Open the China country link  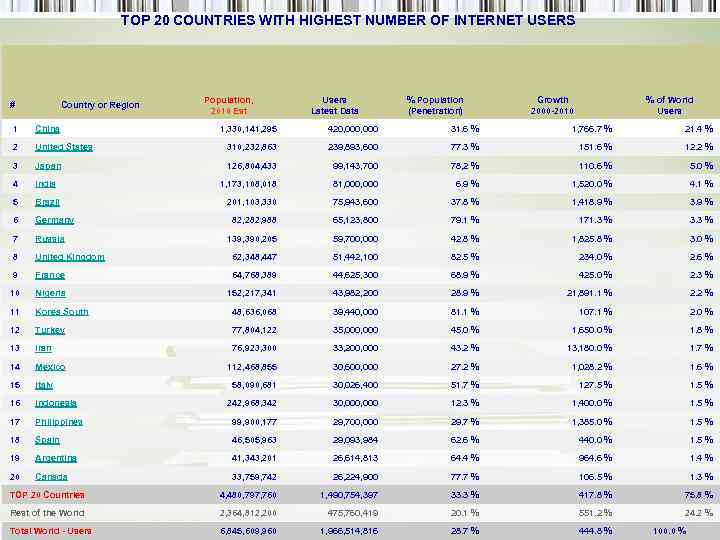[47, 129]
